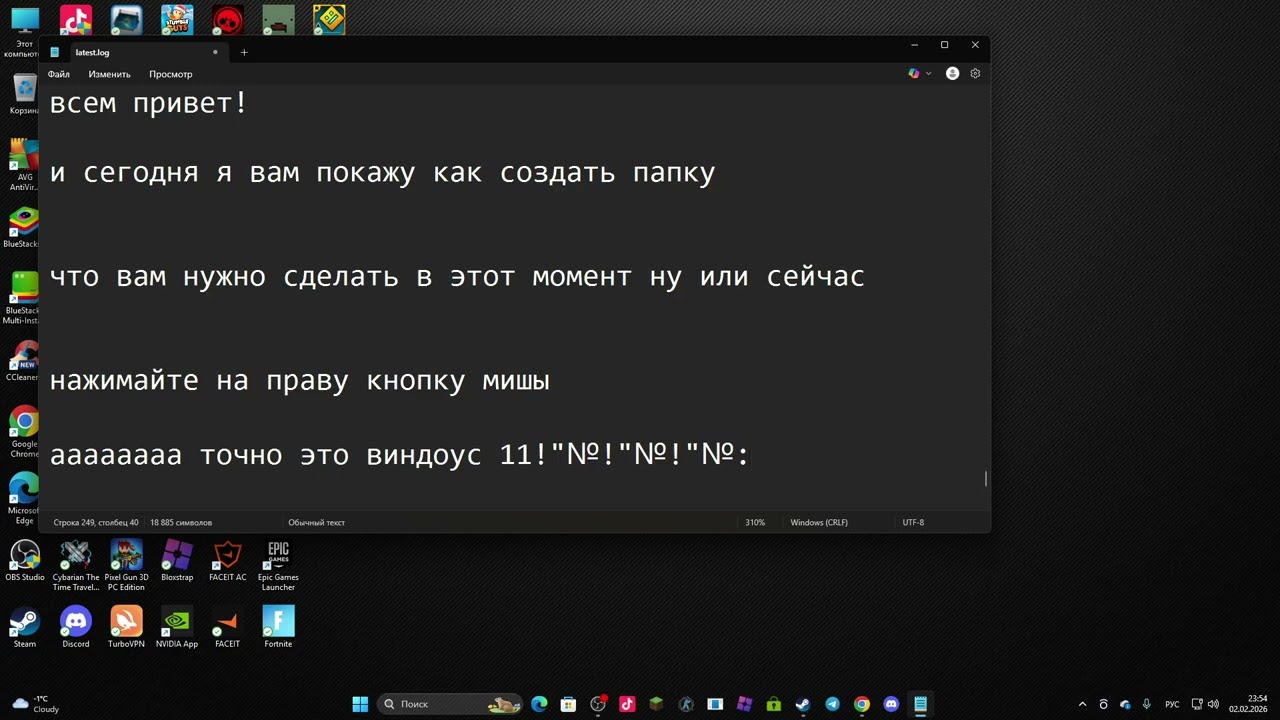Screen dimensions: 1280x720
Task: Select the Fortnite desktop icon
Action: (278, 628)
